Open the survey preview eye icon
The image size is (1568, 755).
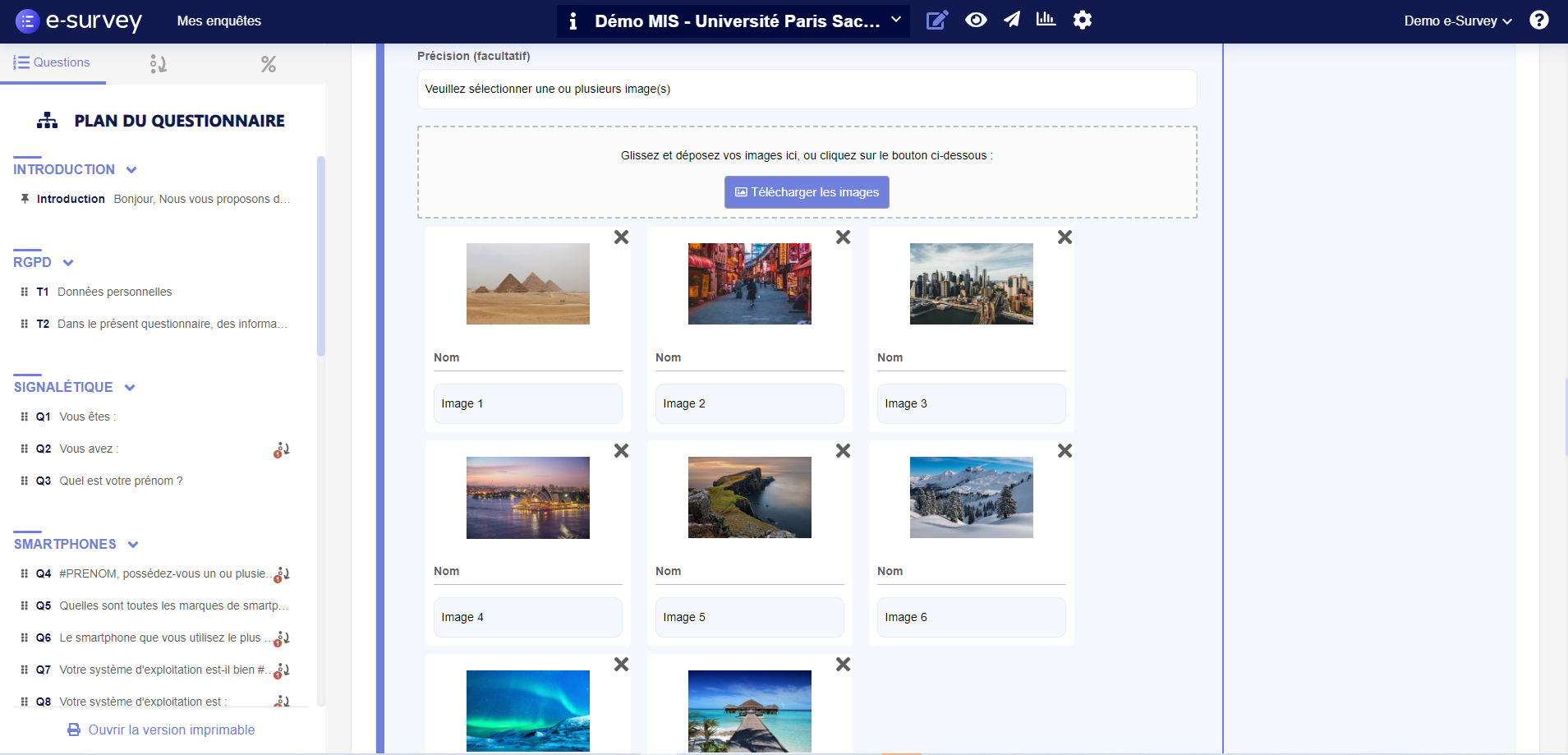coord(976,20)
